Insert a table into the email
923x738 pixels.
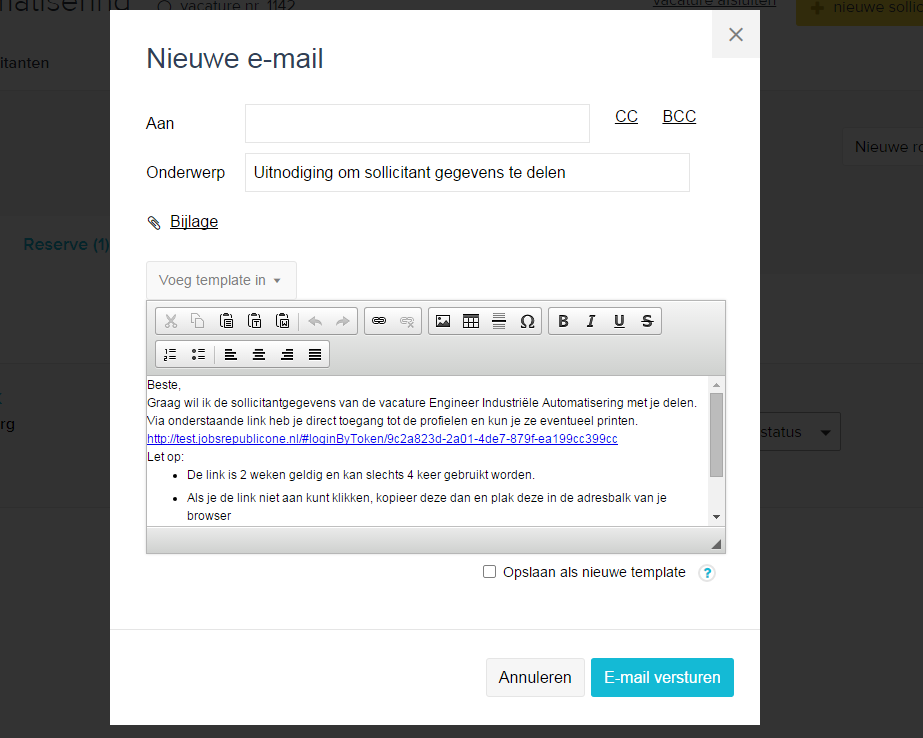(x=471, y=321)
